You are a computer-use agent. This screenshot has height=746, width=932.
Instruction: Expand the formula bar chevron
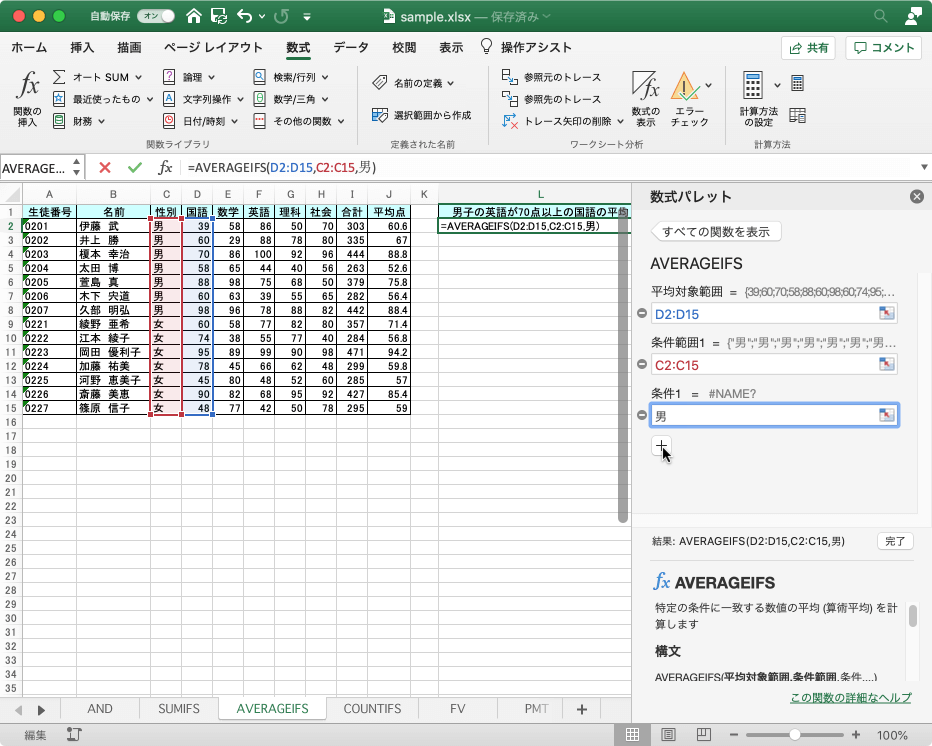click(x=924, y=168)
